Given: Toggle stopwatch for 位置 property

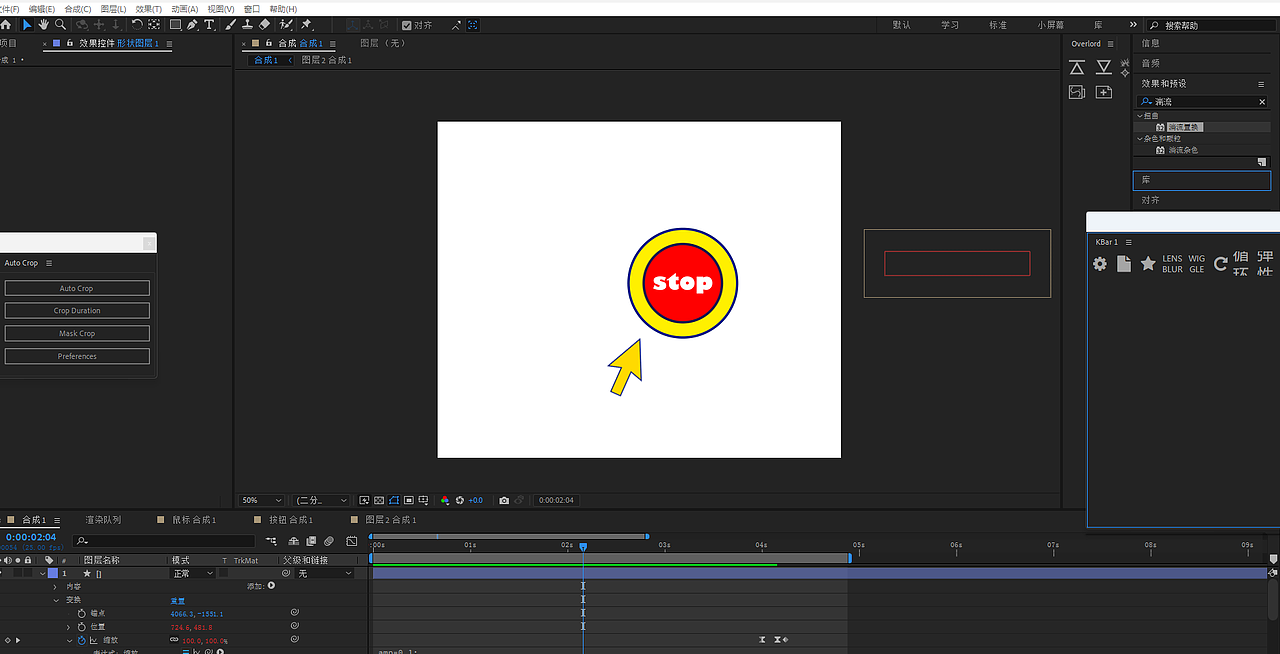Looking at the screenshot, I should point(82,627).
